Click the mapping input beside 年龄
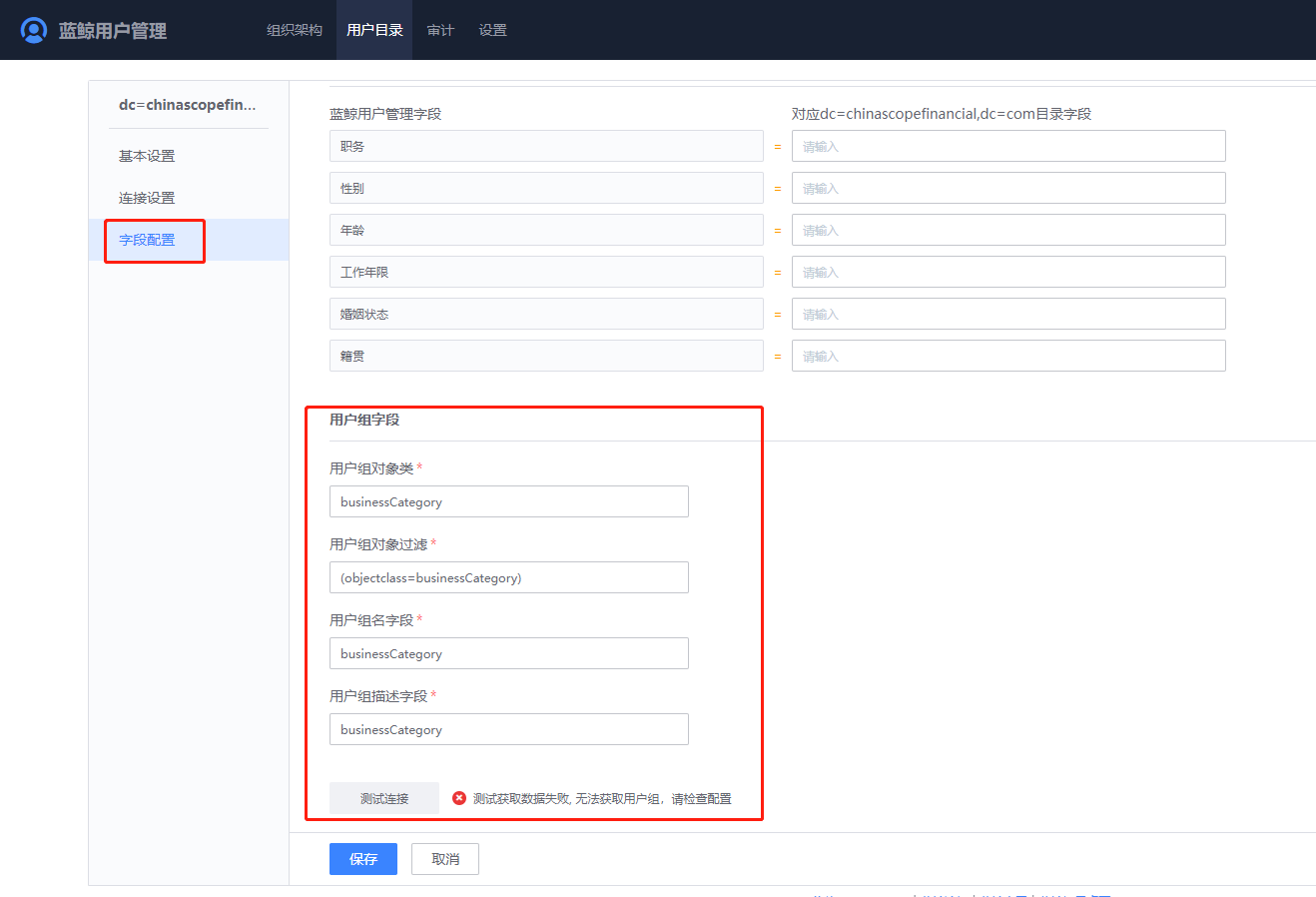The height and width of the screenshot is (897, 1316). [1007, 230]
